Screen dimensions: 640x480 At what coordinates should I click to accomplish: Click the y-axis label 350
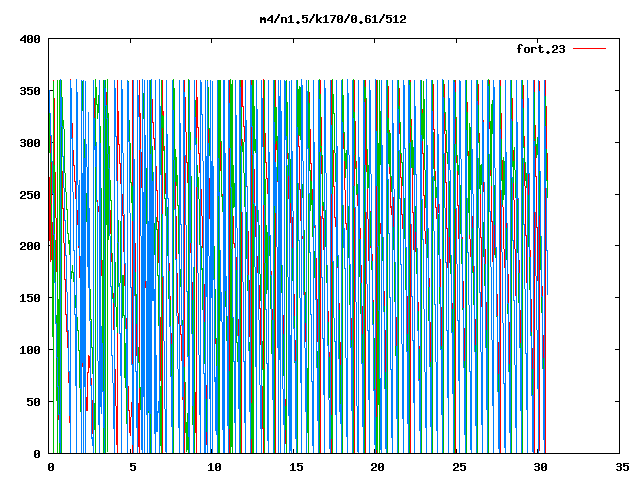(30, 91)
